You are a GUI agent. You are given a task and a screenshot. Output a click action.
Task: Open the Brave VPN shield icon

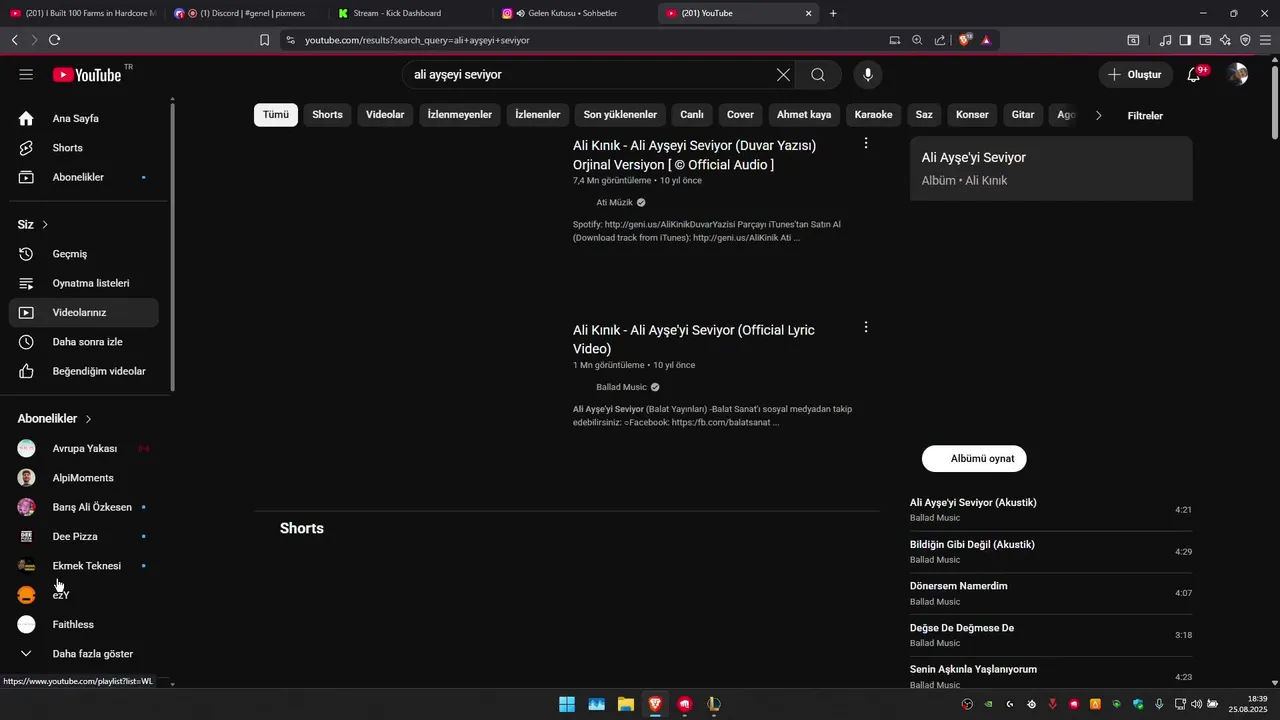[1245, 40]
